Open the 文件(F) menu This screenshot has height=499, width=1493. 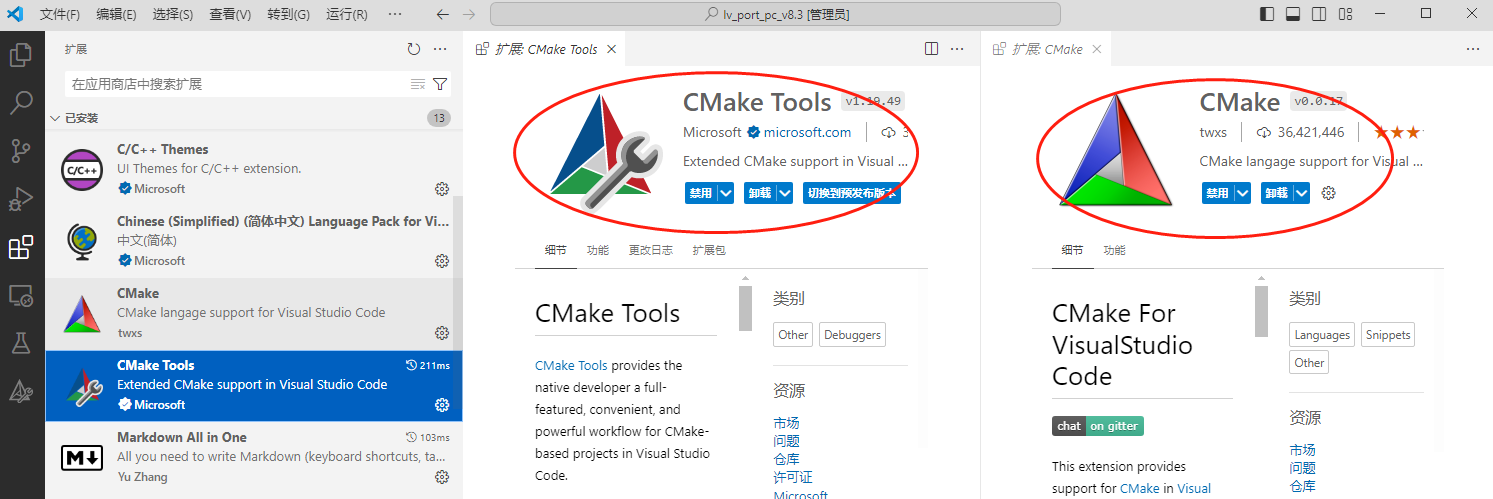coord(60,14)
